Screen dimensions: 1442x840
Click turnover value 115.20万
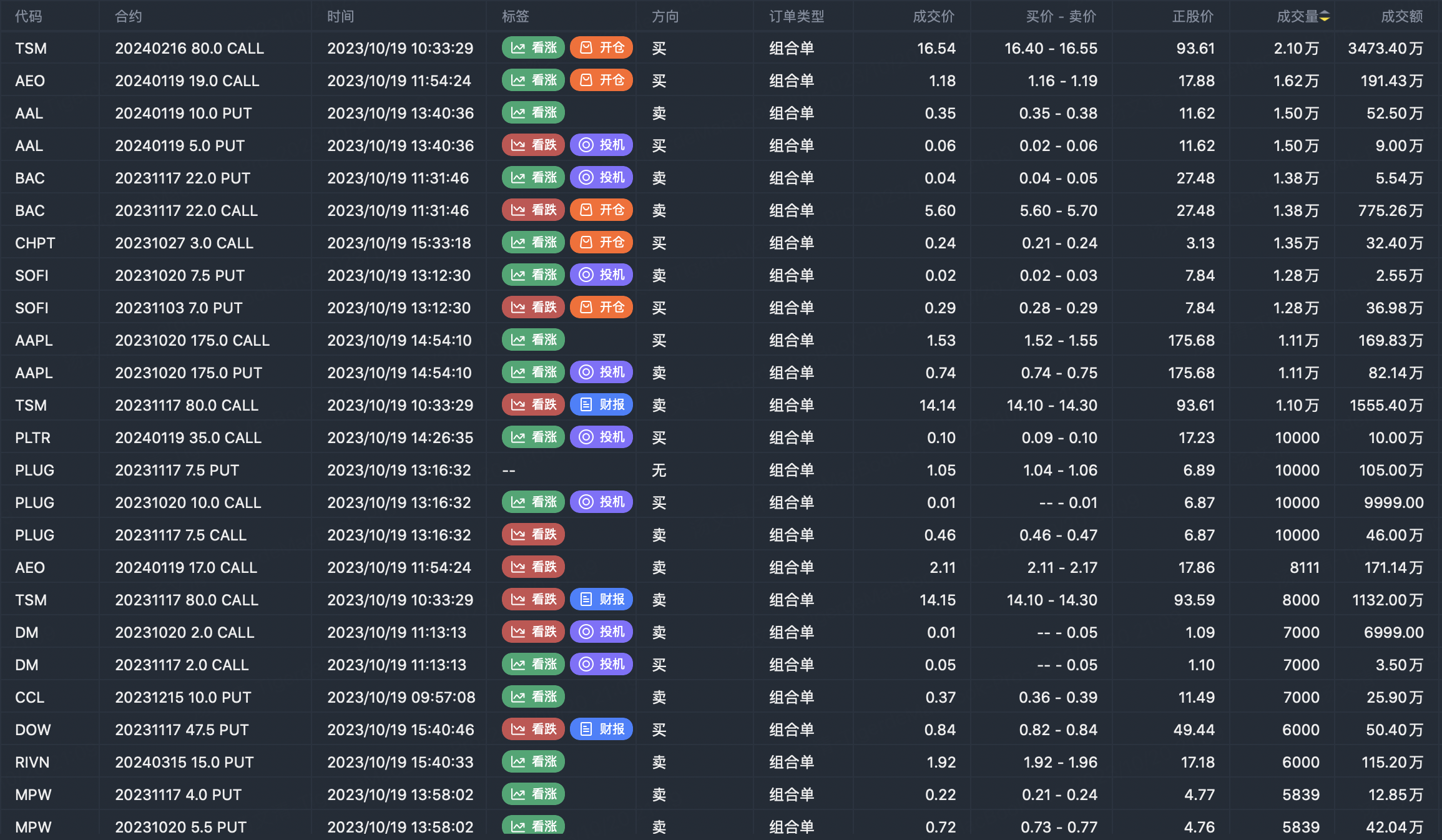tap(1393, 762)
